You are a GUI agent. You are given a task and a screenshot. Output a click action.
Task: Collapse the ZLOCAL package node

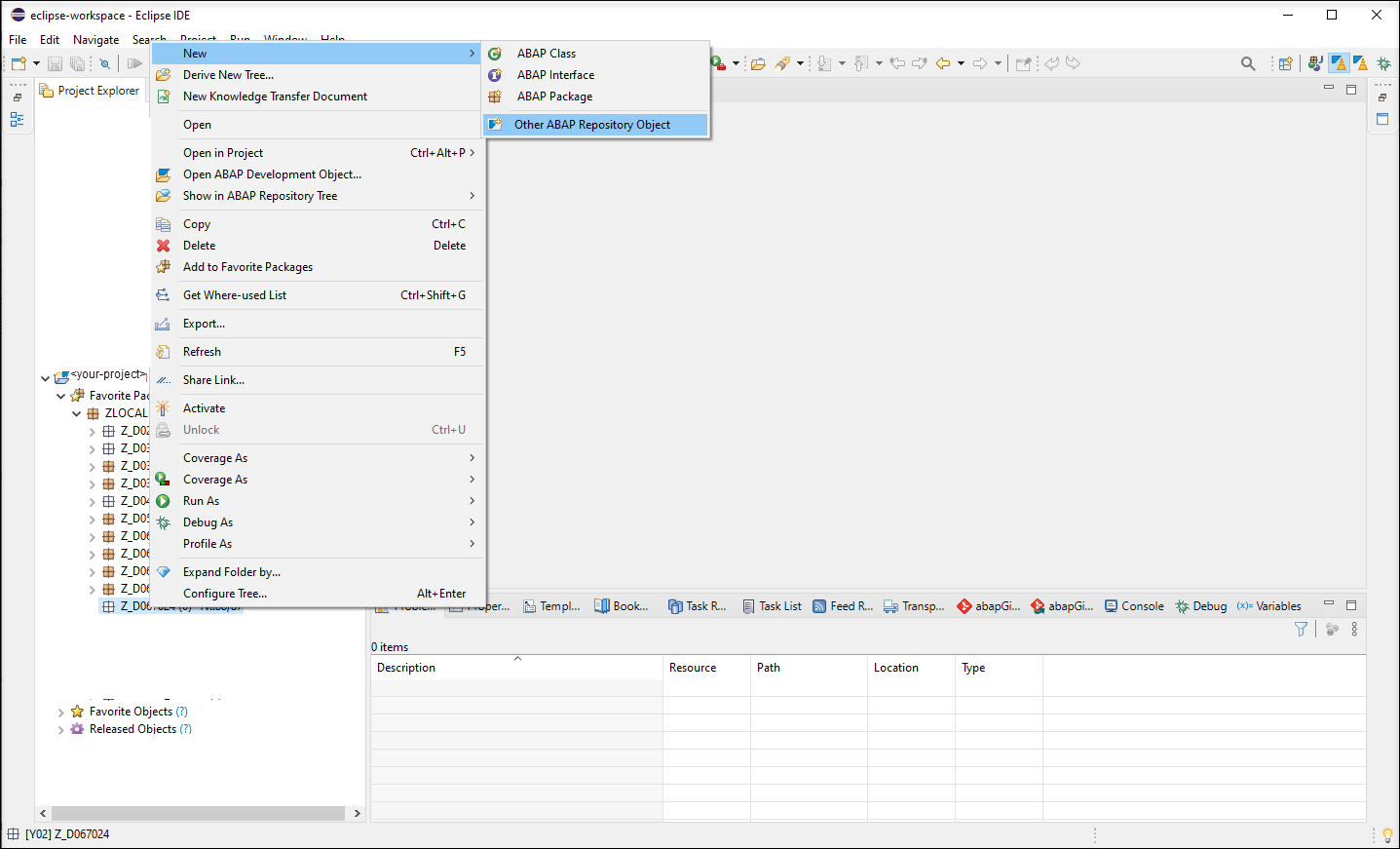pos(76,413)
